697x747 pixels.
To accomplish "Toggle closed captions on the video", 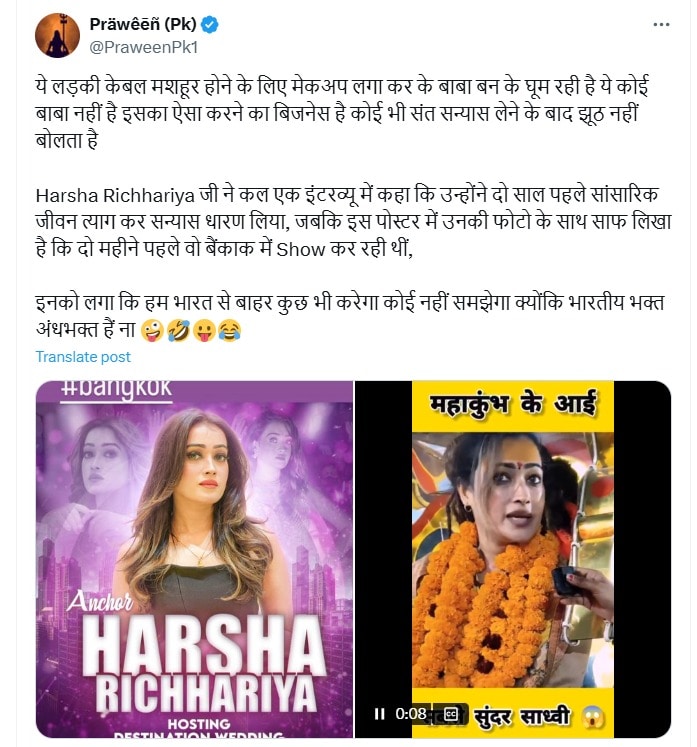I will pyautogui.click(x=451, y=714).
